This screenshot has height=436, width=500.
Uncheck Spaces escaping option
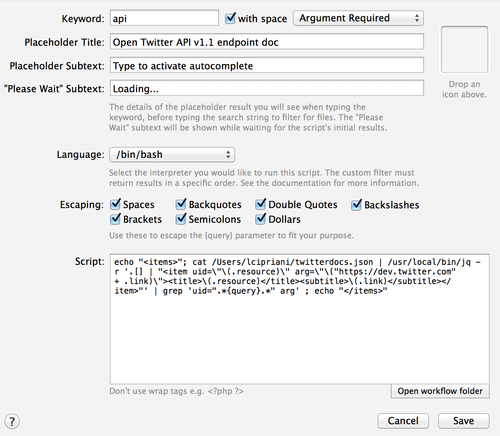click(115, 204)
